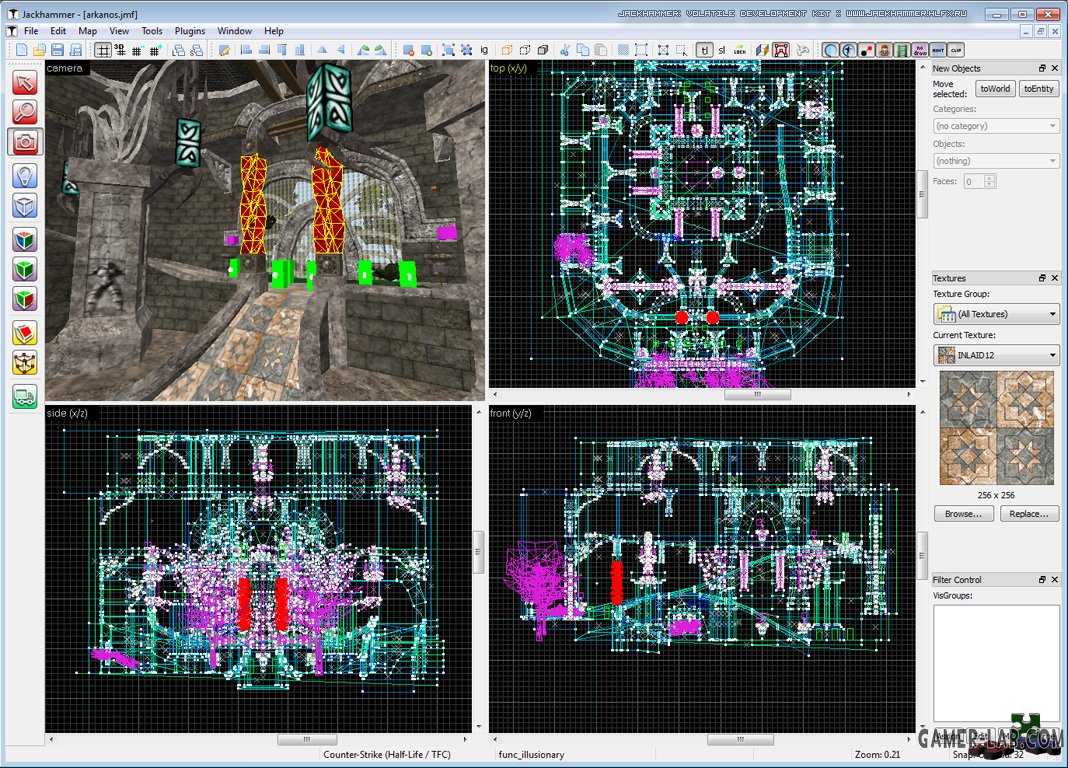Increment the Faces stepper value

point(990,177)
